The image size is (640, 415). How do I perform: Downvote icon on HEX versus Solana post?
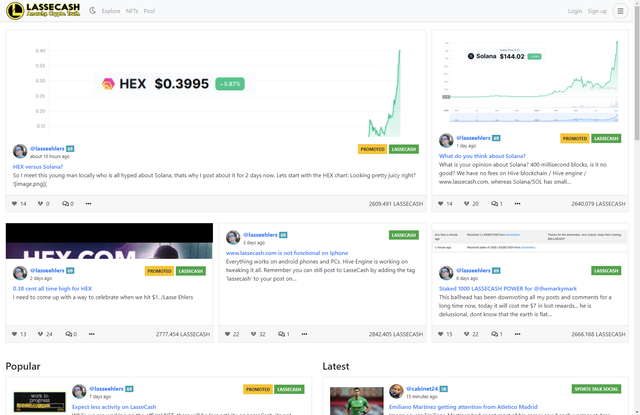point(40,203)
